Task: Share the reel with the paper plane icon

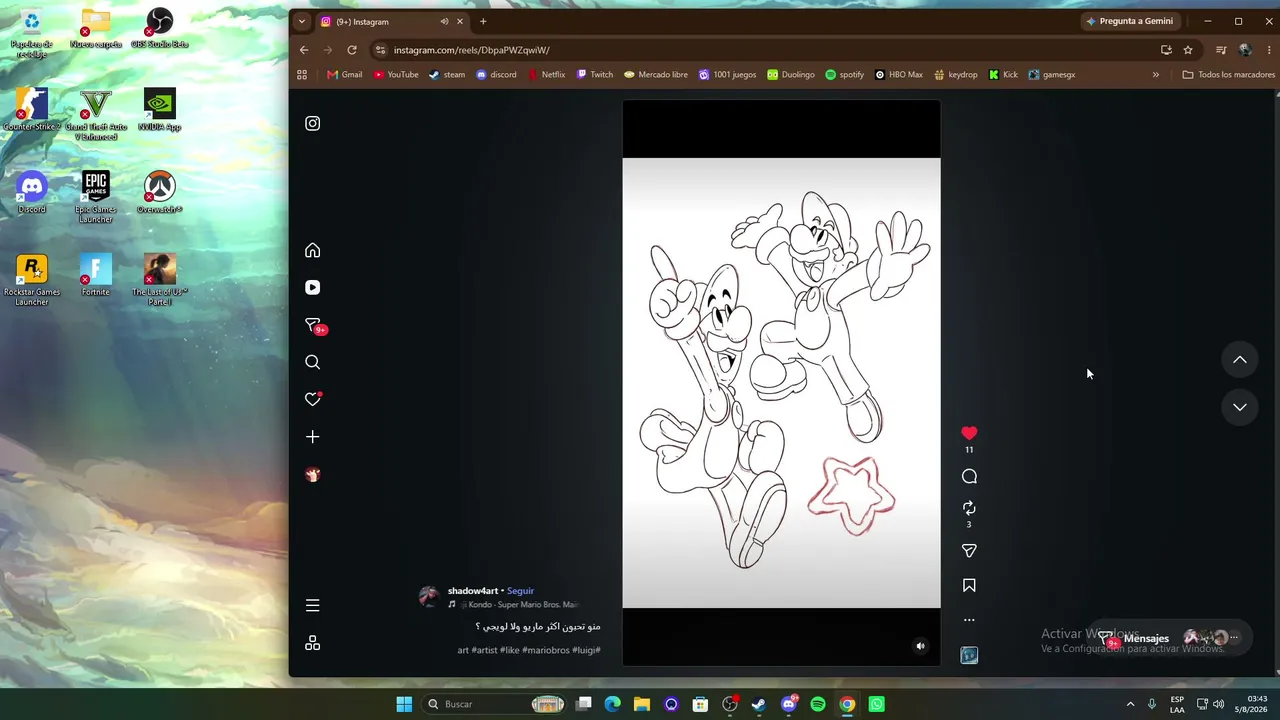Action: coord(969,551)
